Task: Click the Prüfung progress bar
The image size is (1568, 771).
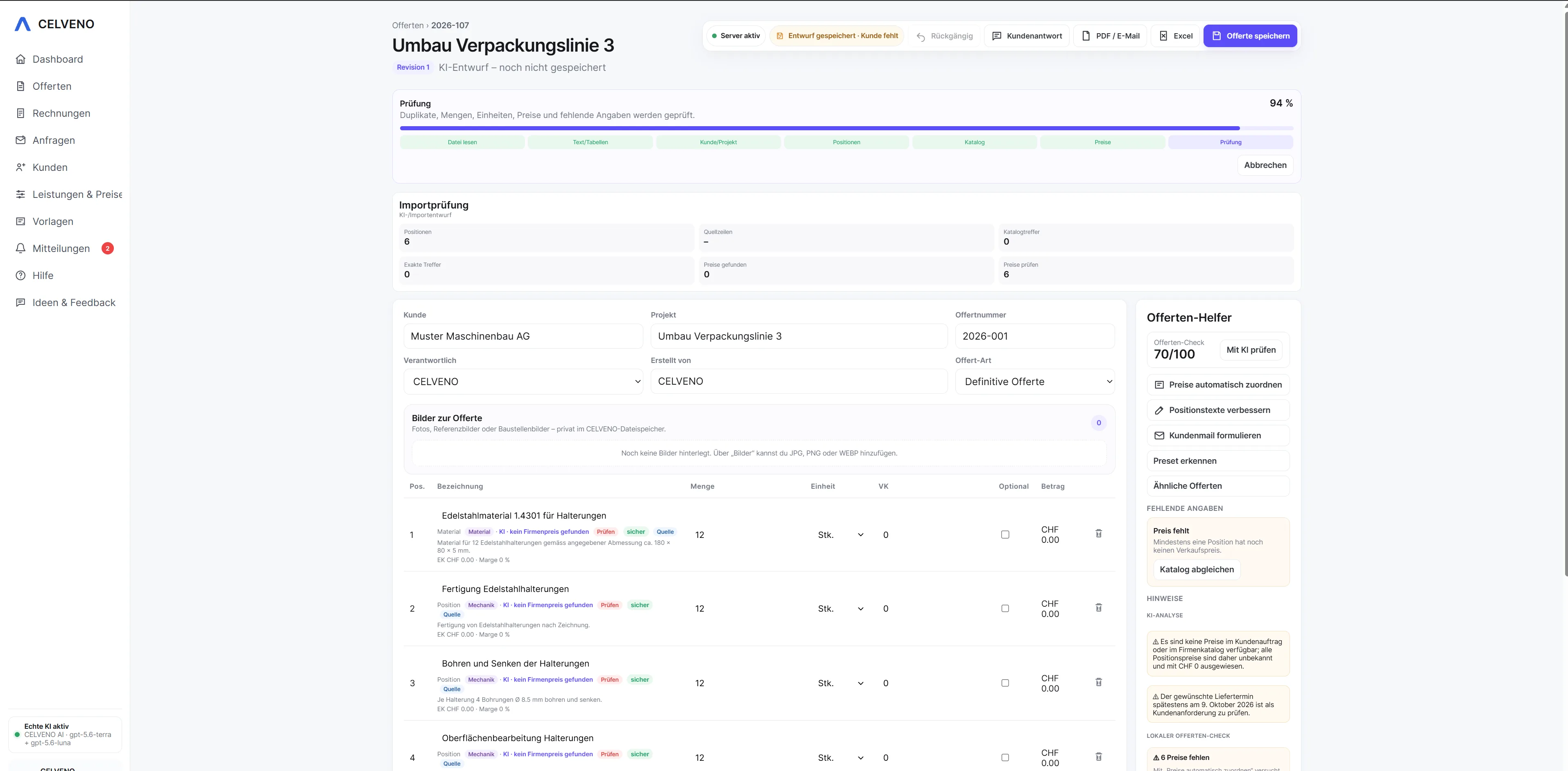Action: pyautogui.click(x=846, y=129)
